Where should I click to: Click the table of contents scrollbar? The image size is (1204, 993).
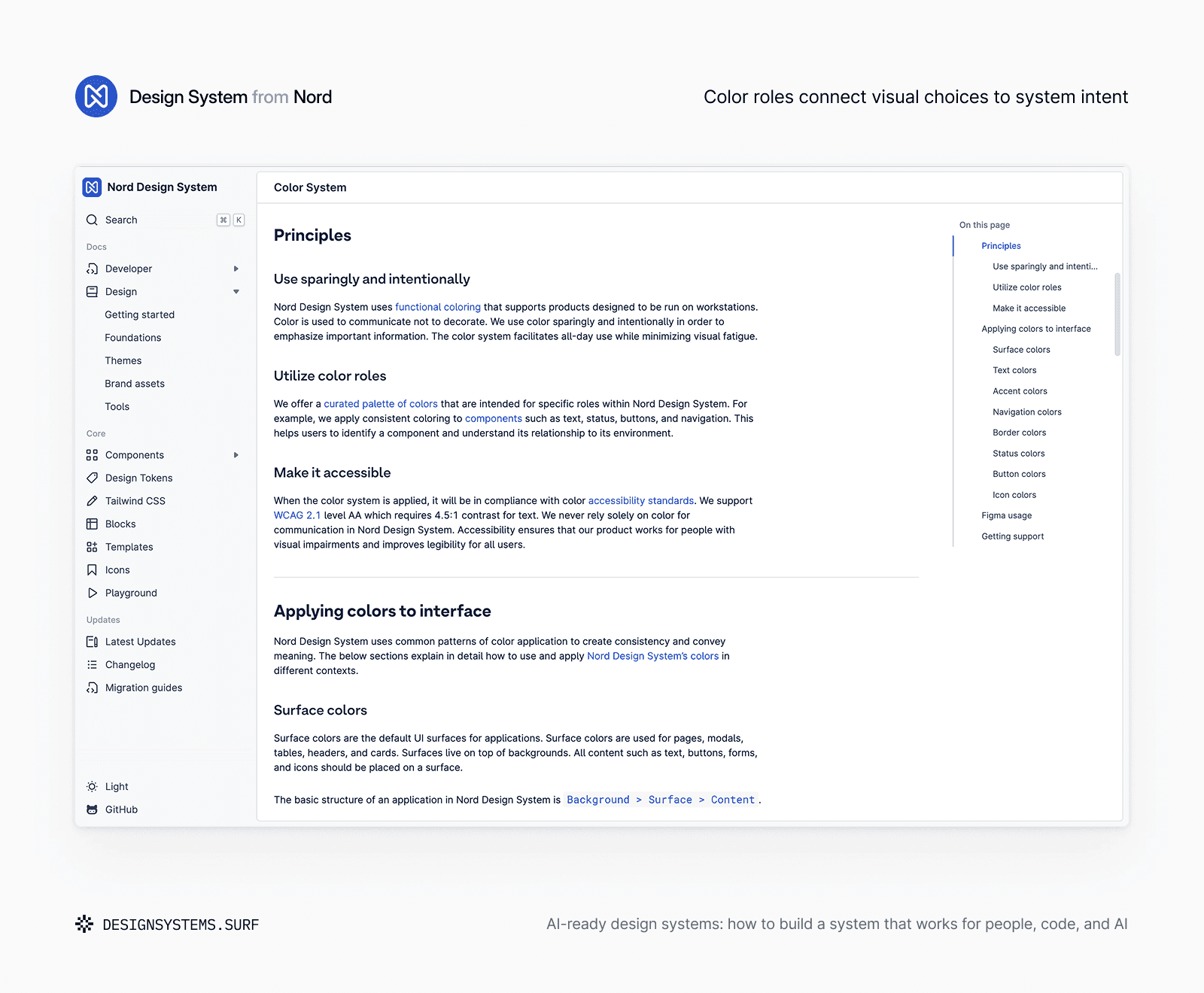(1117, 314)
